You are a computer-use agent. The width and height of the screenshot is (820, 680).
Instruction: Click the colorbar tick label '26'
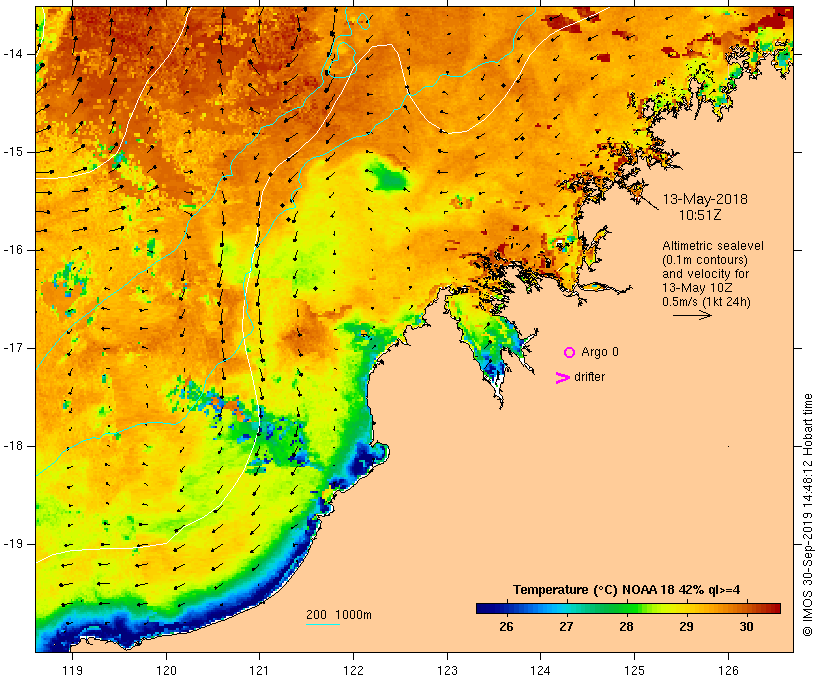pos(506,627)
